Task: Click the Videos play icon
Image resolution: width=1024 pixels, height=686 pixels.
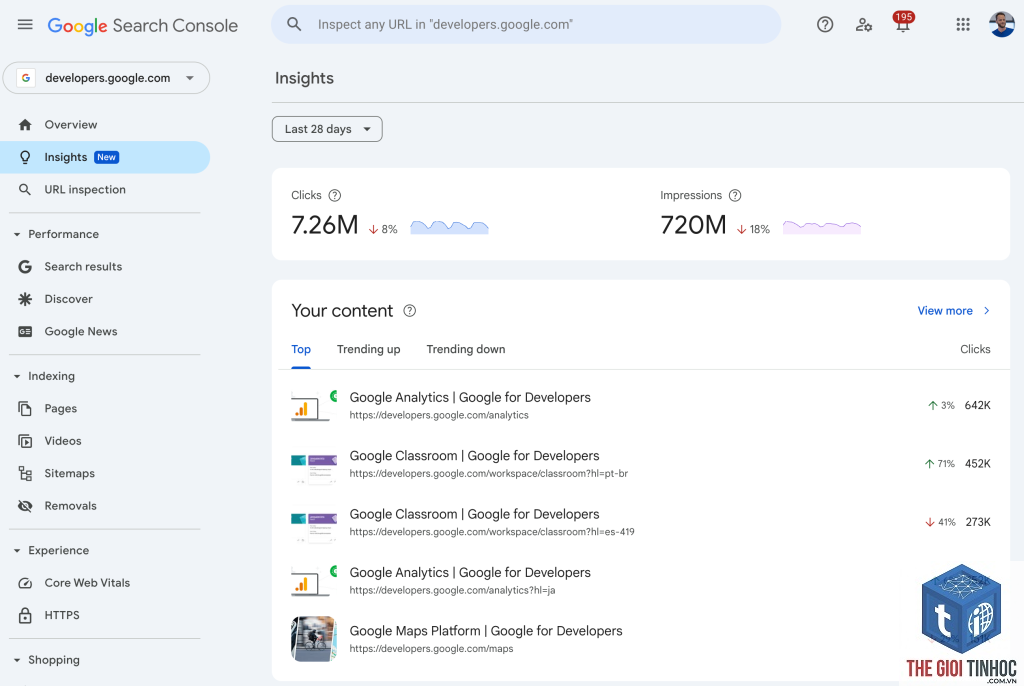Action: tap(25, 441)
